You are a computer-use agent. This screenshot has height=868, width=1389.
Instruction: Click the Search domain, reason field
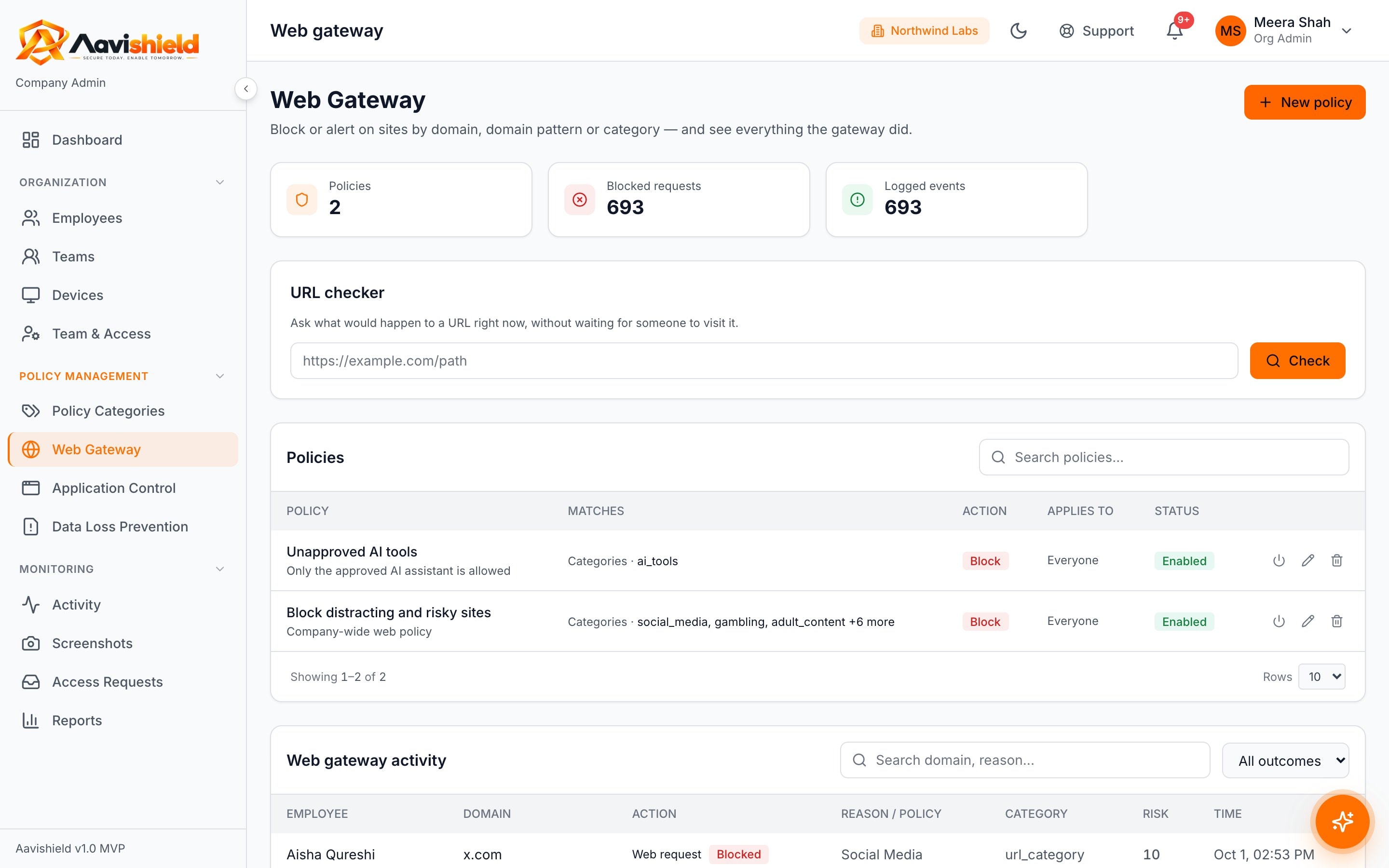pyautogui.click(x=1025, y=760)
